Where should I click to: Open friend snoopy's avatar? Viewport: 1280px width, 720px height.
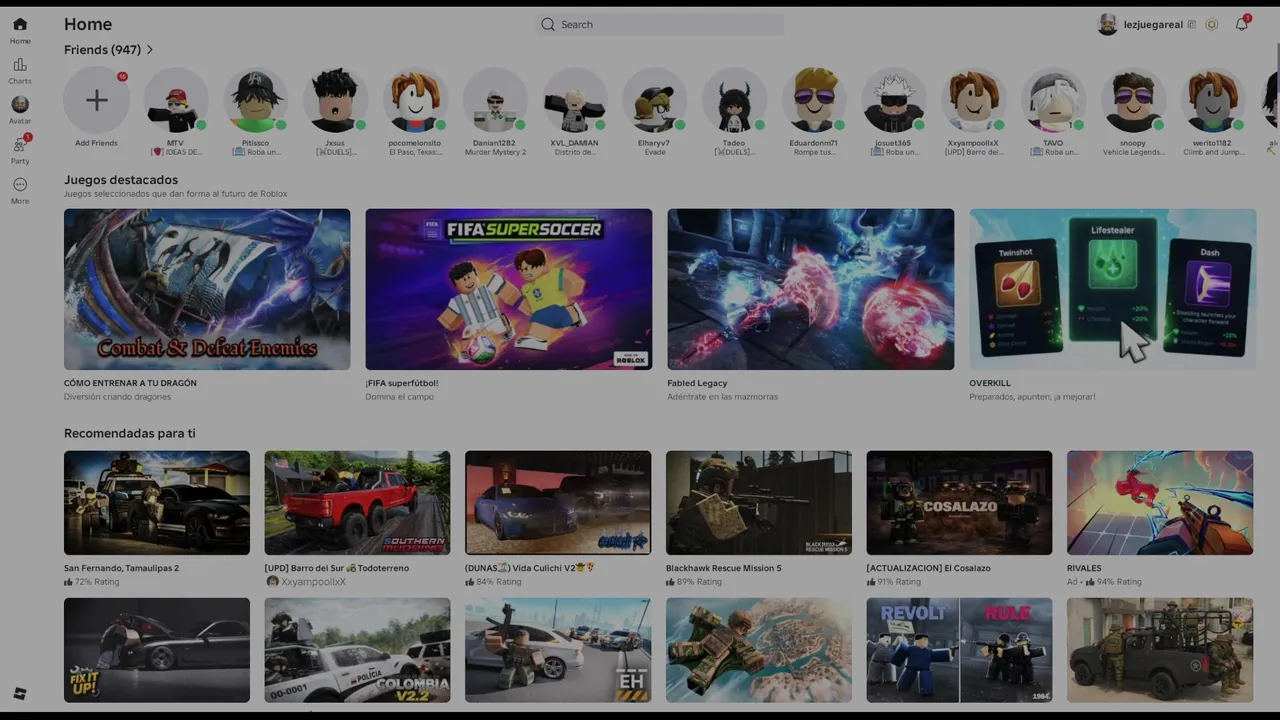(1133, 100)
